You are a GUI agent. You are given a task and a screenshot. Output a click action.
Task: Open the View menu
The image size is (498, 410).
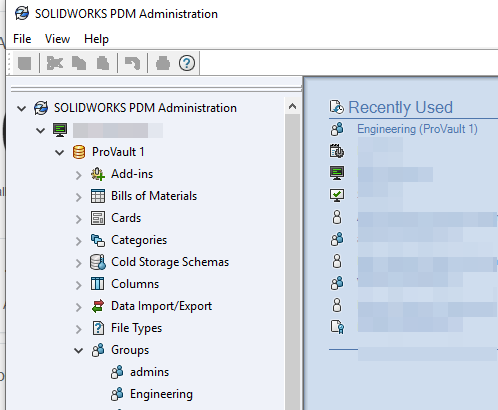(x=57, y=39)
